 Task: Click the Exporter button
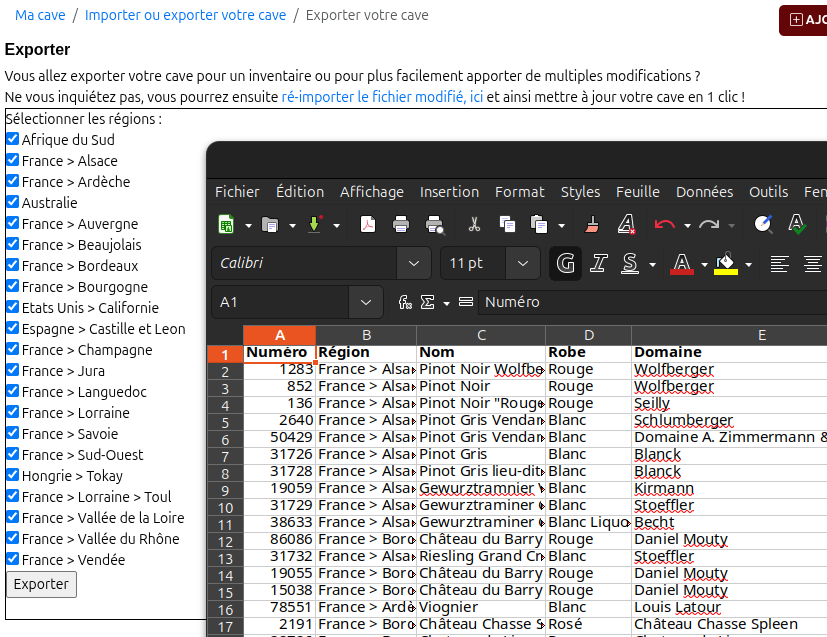click(x=41, y=585)
